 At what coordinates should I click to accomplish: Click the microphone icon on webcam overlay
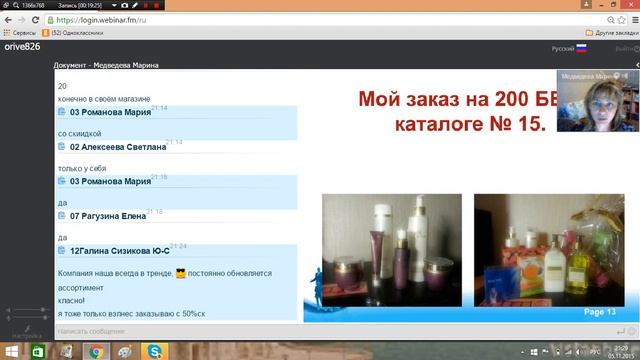[x=616, y=76]
